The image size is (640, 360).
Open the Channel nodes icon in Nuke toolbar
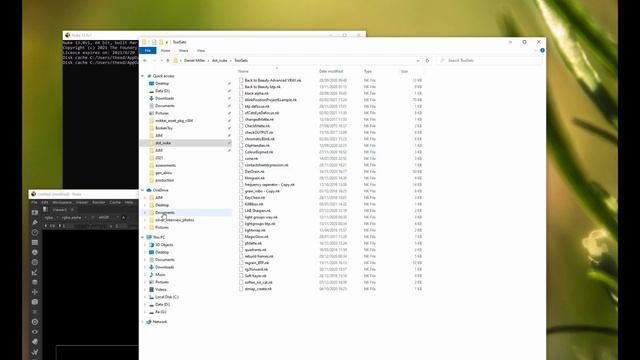pyautogui.click(x=35, y=242)
